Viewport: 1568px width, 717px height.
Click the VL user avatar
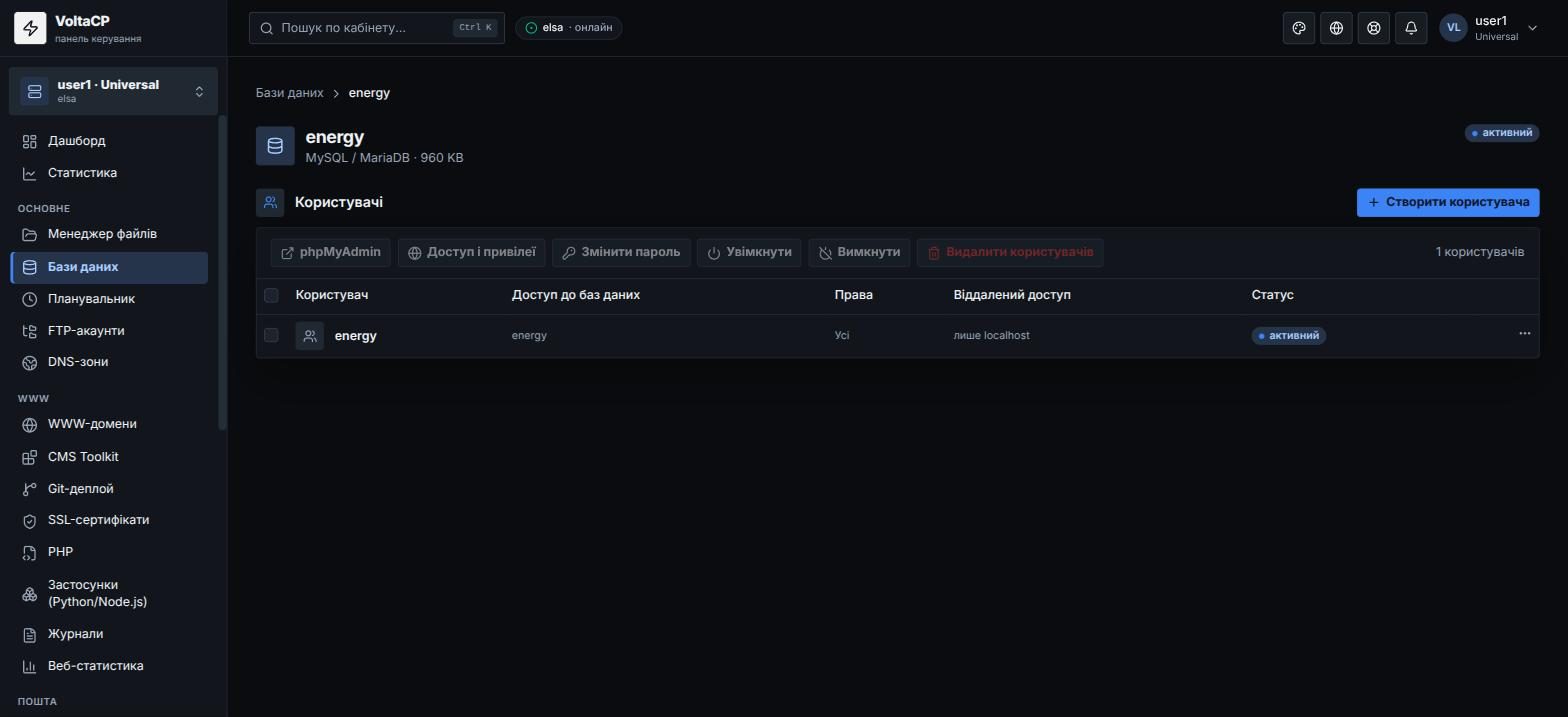pos(1453,28)
